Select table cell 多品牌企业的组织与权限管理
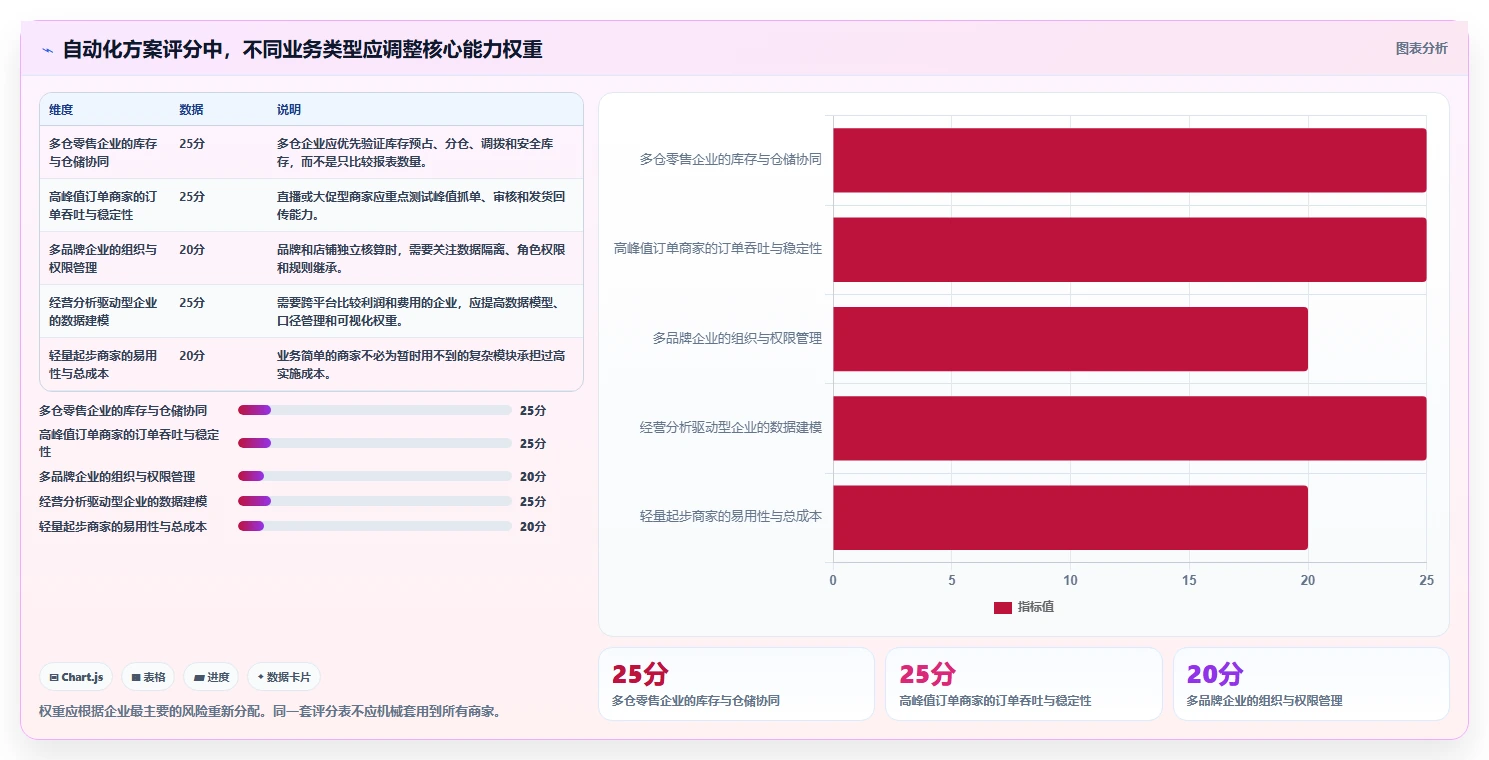Image resolution: width=1489 pixels, height=760 pixels. click(x=105, y=258)
